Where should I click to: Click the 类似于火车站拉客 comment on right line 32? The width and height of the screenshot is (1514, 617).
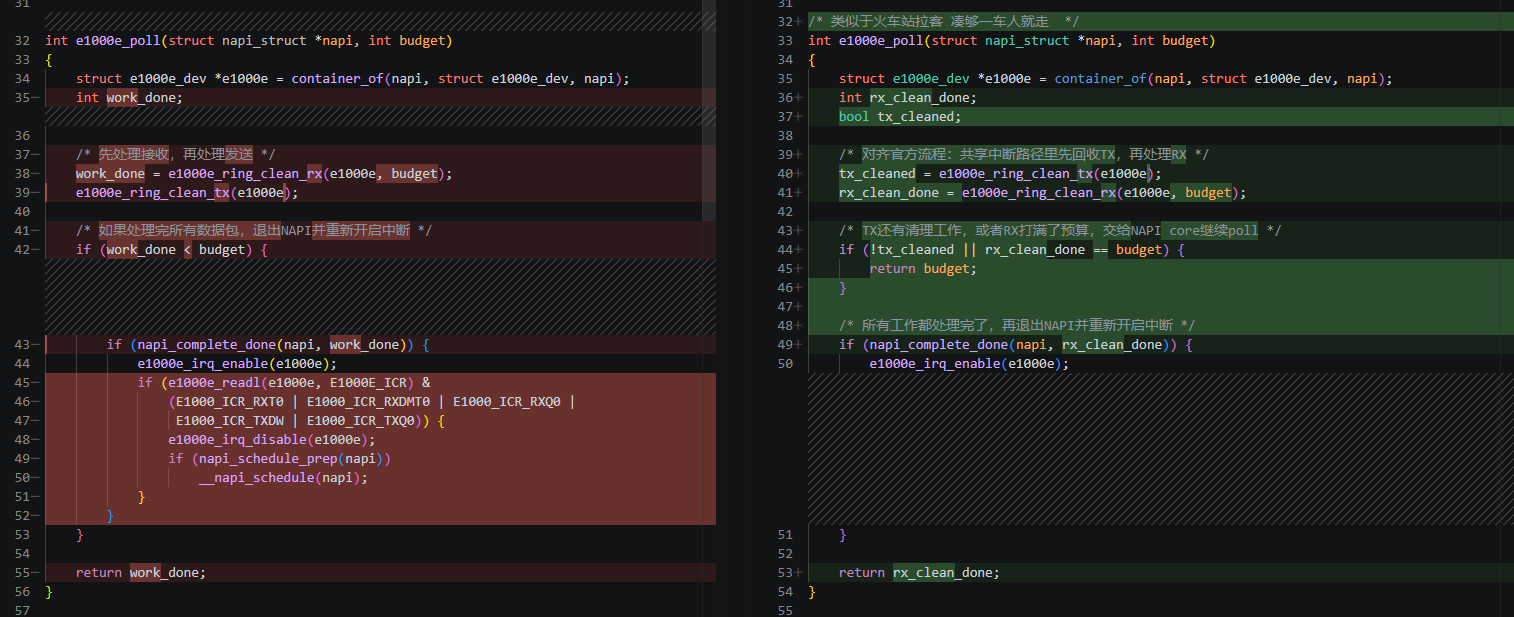[x=944, y=21]
